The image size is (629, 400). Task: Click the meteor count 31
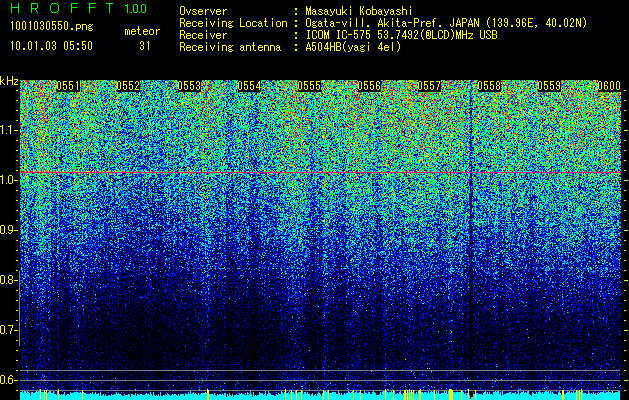144,46
